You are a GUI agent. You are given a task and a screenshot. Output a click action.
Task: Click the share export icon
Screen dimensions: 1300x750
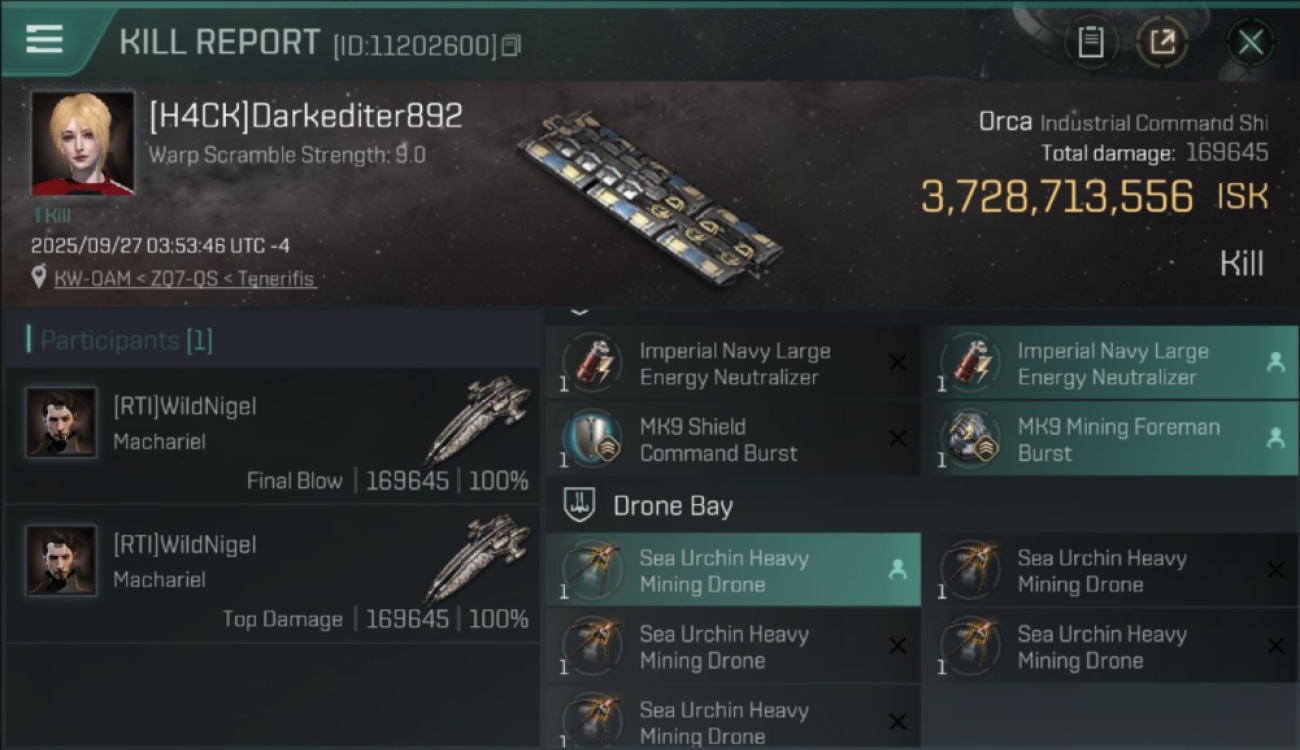pyautogui.click(x=1162, y=42)
